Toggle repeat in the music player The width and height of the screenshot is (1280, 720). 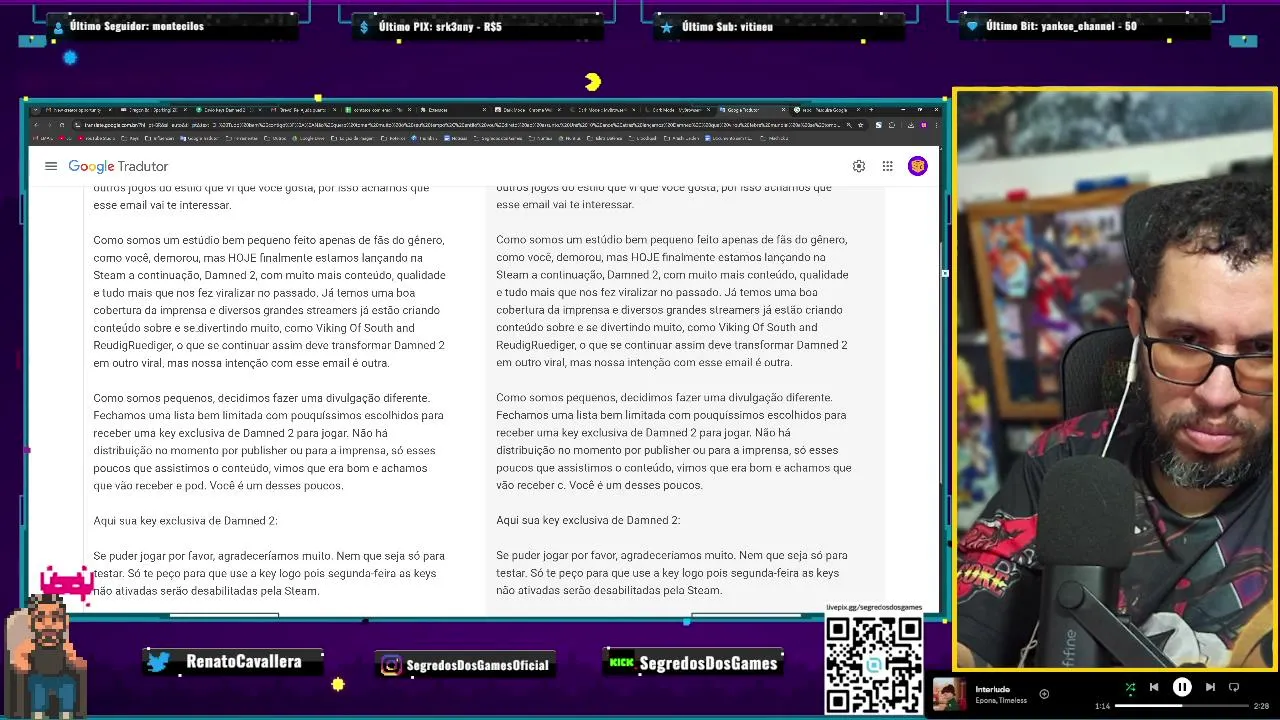[1234, 687]
